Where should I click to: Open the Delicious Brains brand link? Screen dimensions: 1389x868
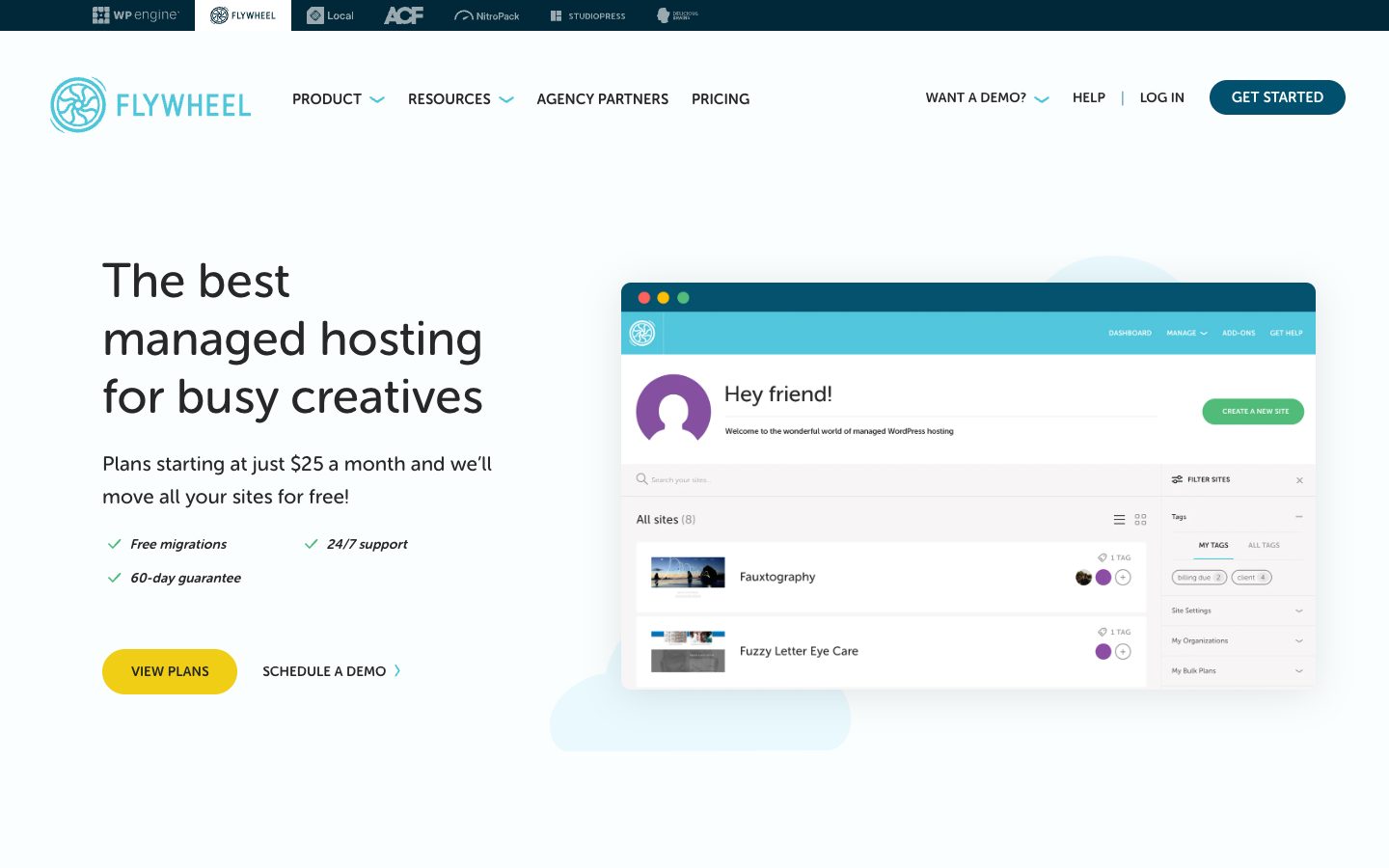[677, 15]
